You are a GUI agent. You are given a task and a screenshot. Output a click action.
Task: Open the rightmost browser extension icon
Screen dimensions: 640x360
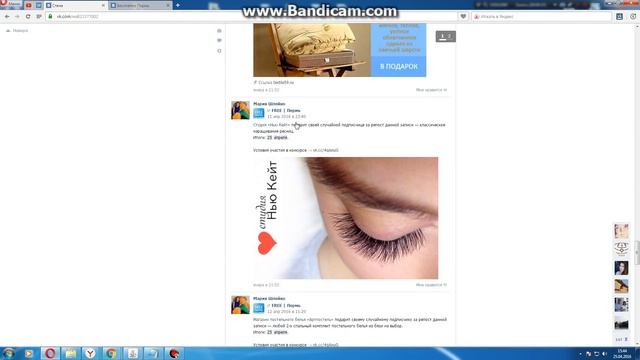click(x=633, y=16)
